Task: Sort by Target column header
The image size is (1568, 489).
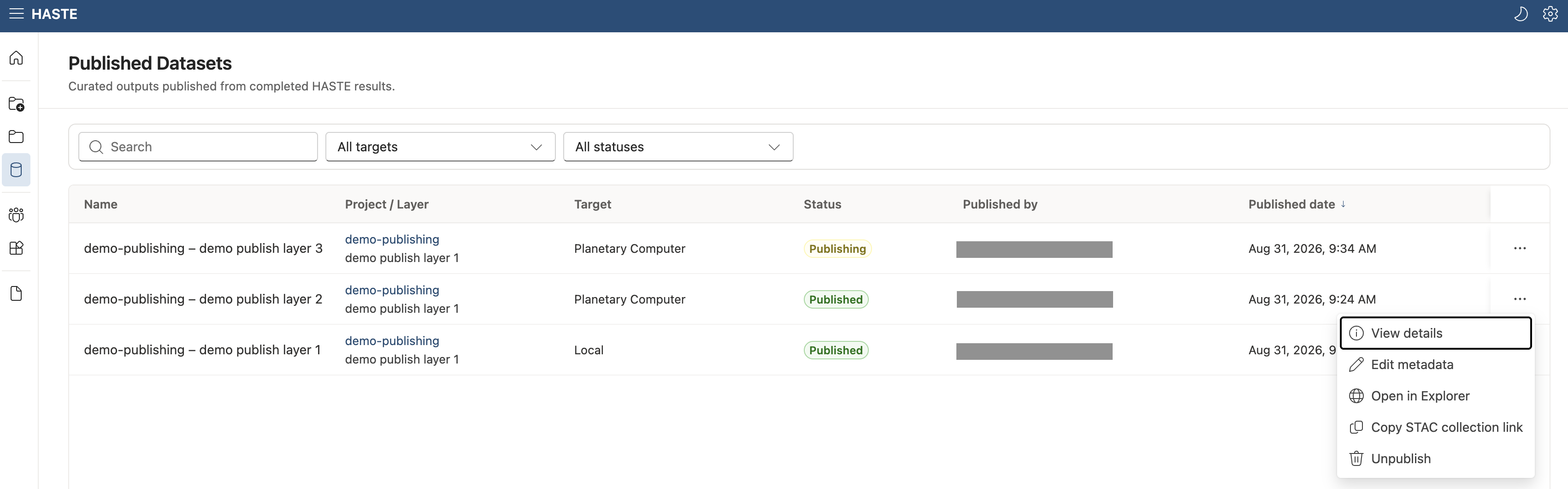Action: (x=592, y=205)
